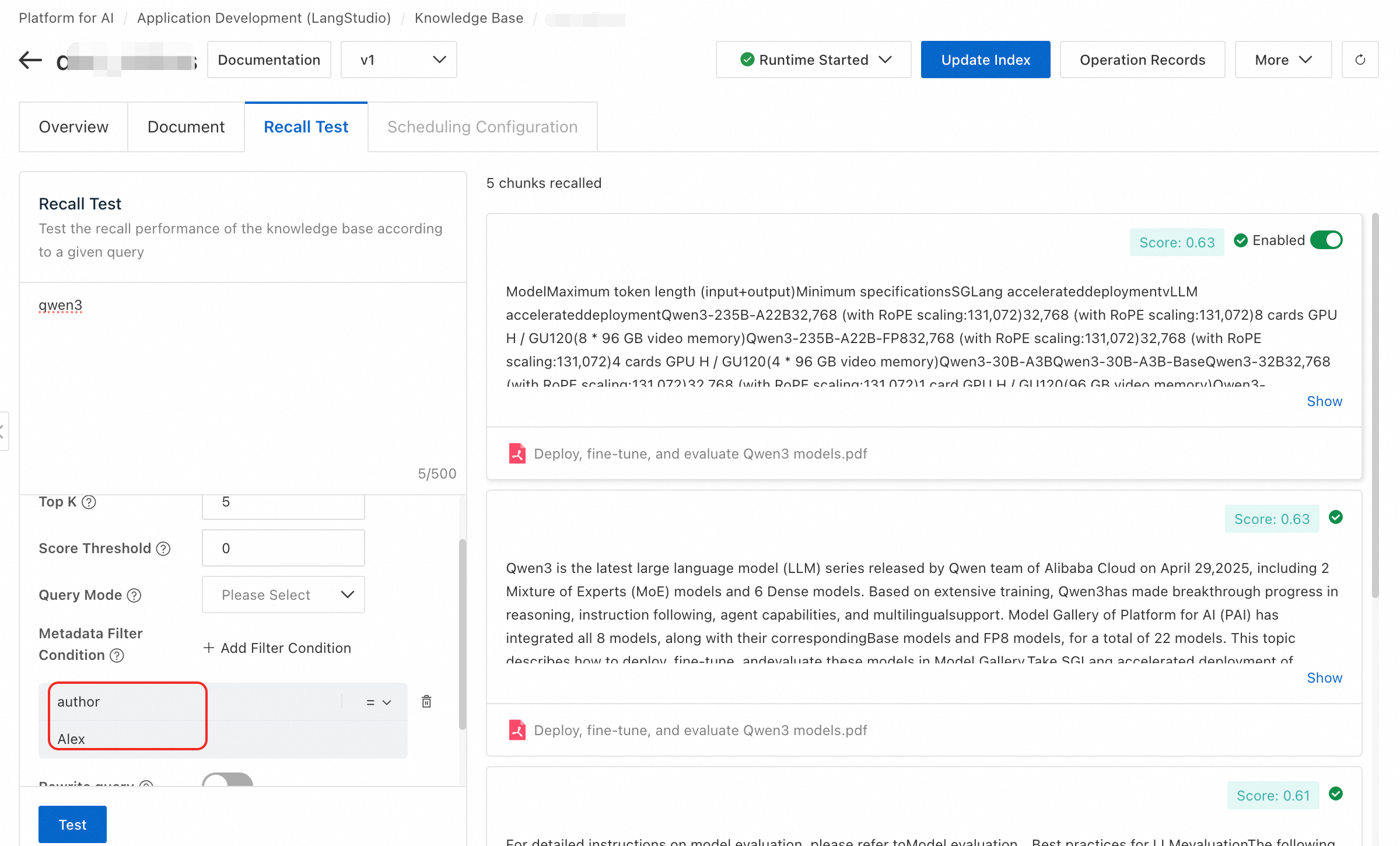The width and height of the screenshot is (1400, 846).
Task: Click the Score Threshold input field
Action: tap(283, 548)
